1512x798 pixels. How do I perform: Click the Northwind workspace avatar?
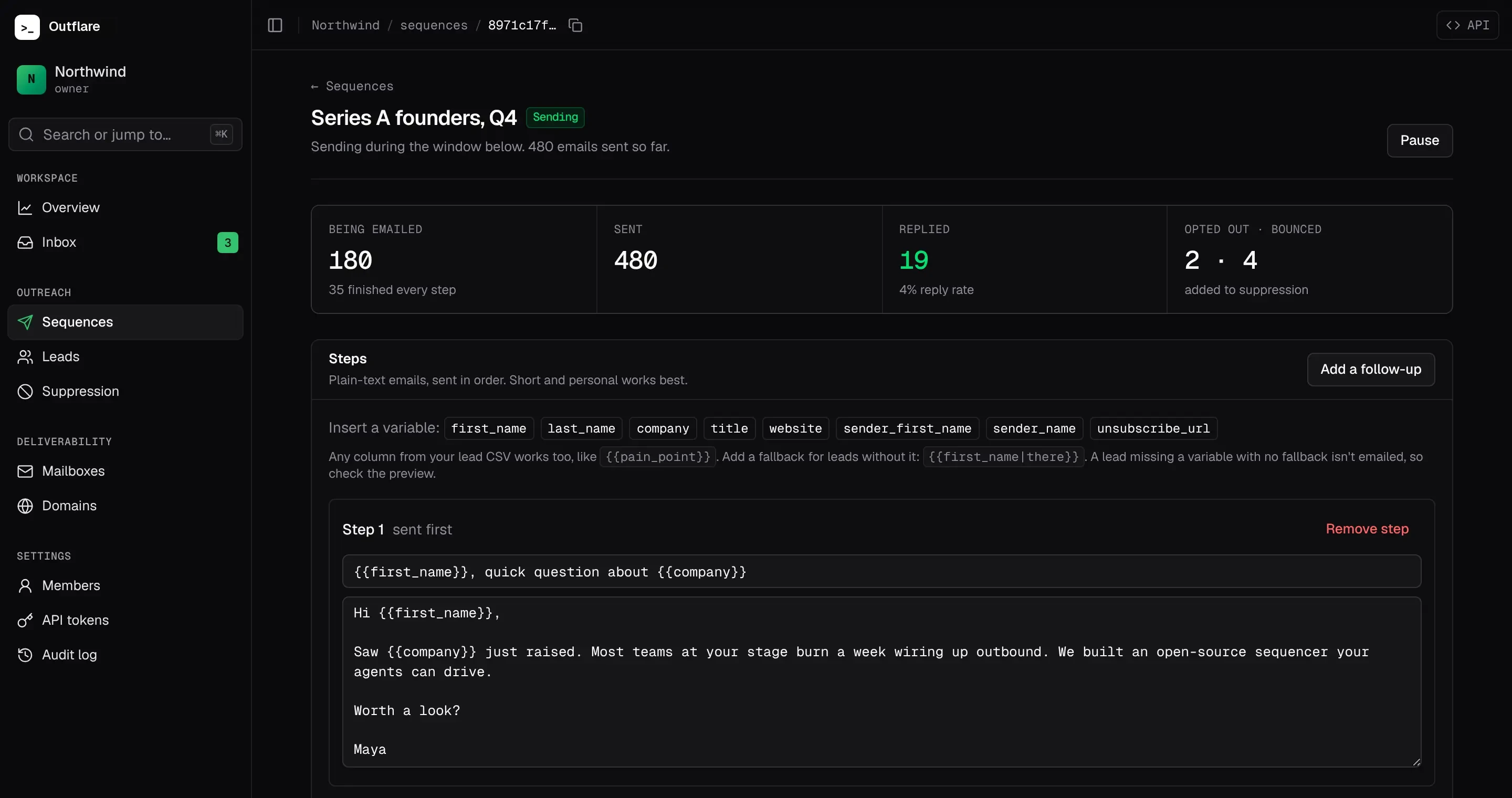[31, 79]
